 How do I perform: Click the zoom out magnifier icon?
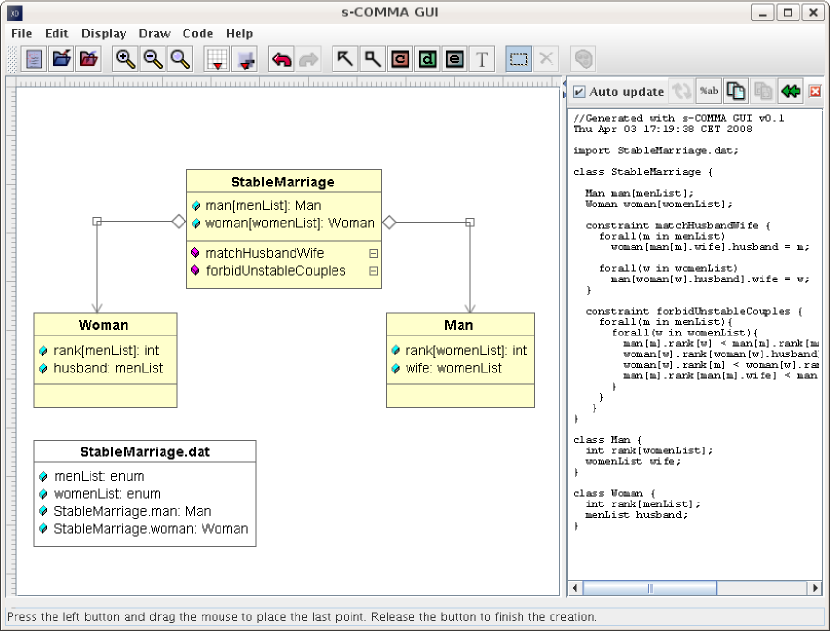[153, 59]
